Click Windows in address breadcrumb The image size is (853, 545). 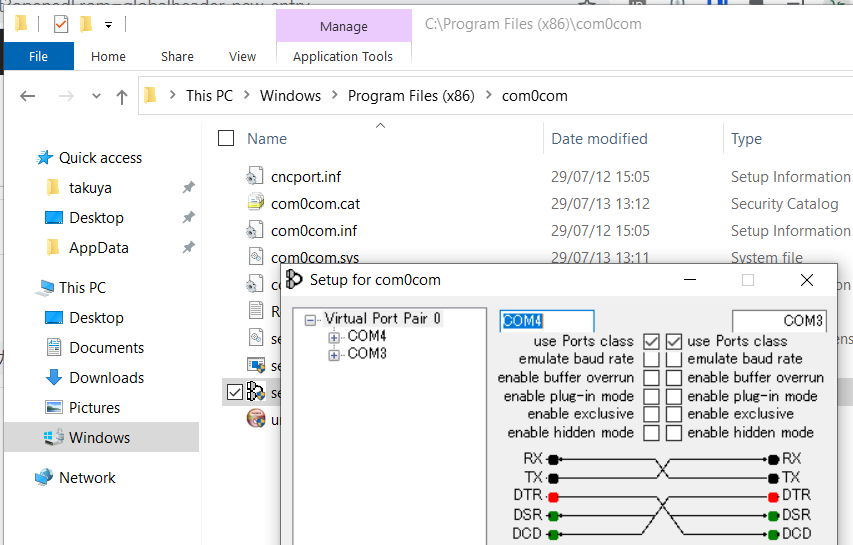point(290,96)
